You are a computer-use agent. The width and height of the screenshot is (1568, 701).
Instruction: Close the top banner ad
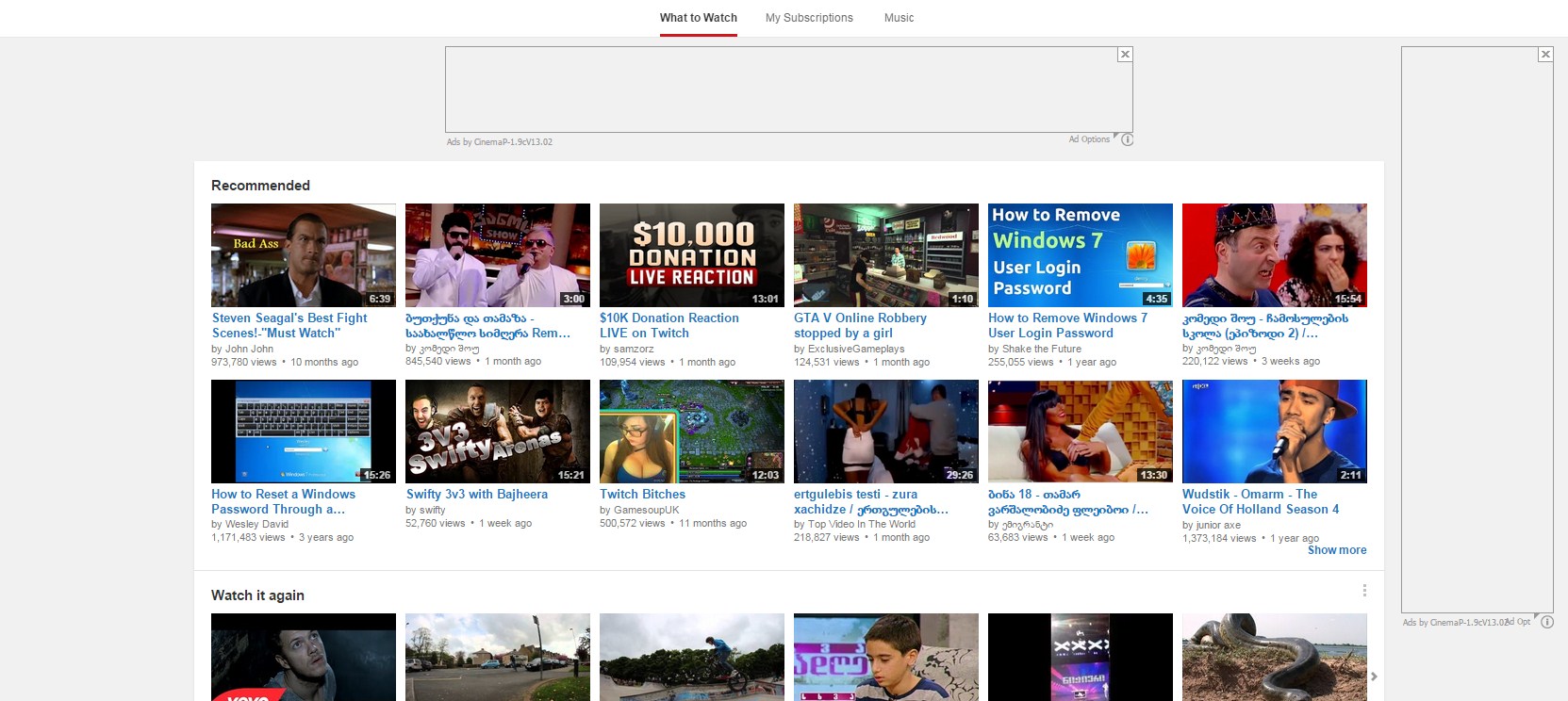(1124, 55)
